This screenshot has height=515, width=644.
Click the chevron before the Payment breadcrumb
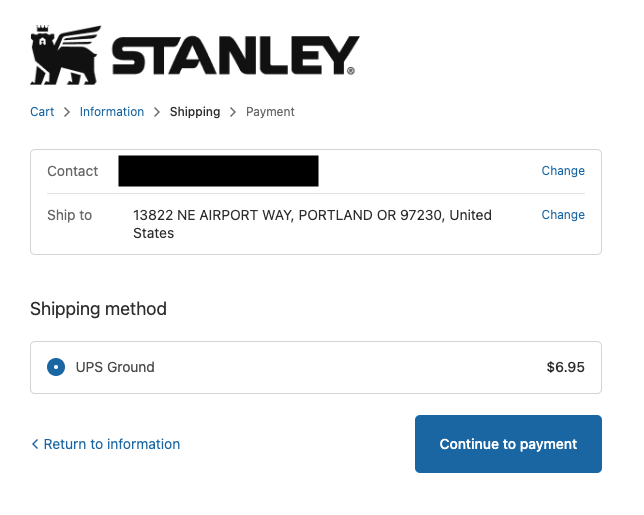pyautogui.click(x=233, y=112)
